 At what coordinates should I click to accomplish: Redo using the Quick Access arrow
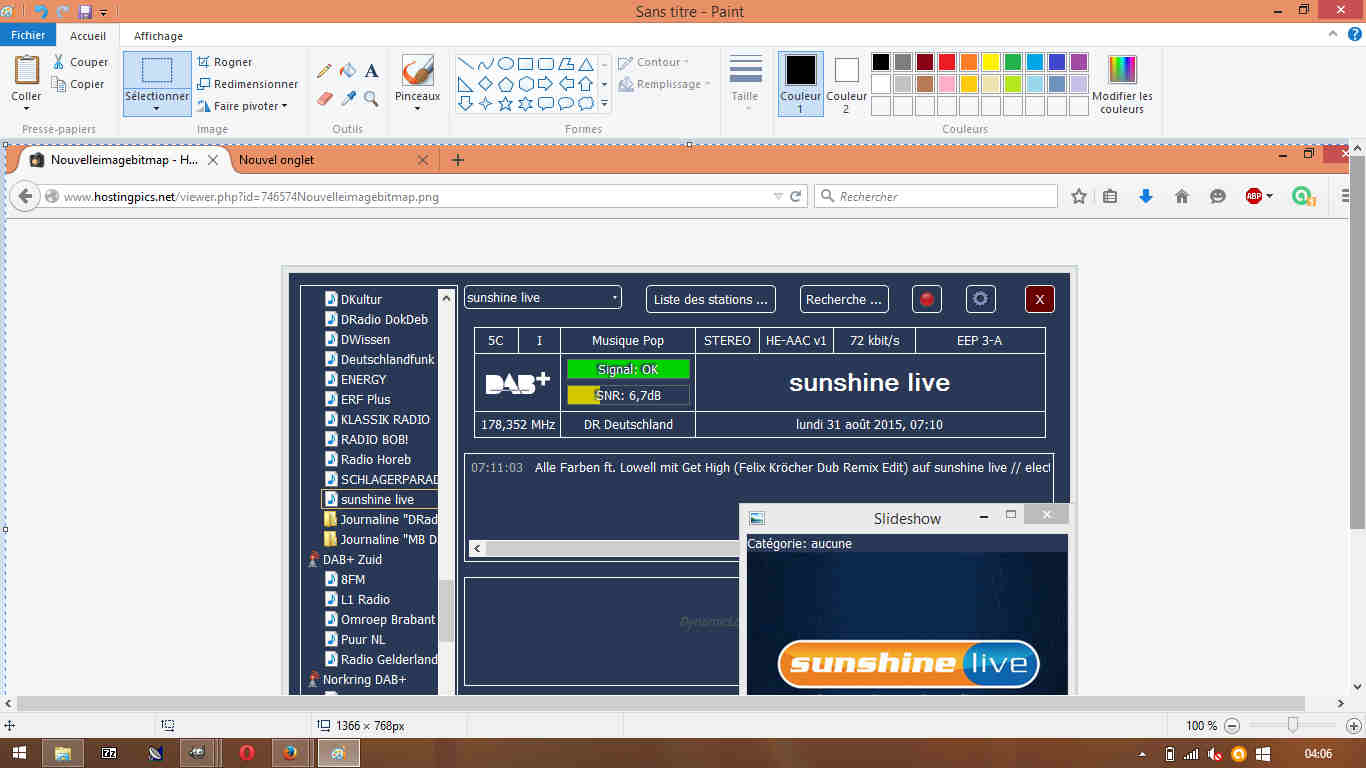click(x=65, y=12)
